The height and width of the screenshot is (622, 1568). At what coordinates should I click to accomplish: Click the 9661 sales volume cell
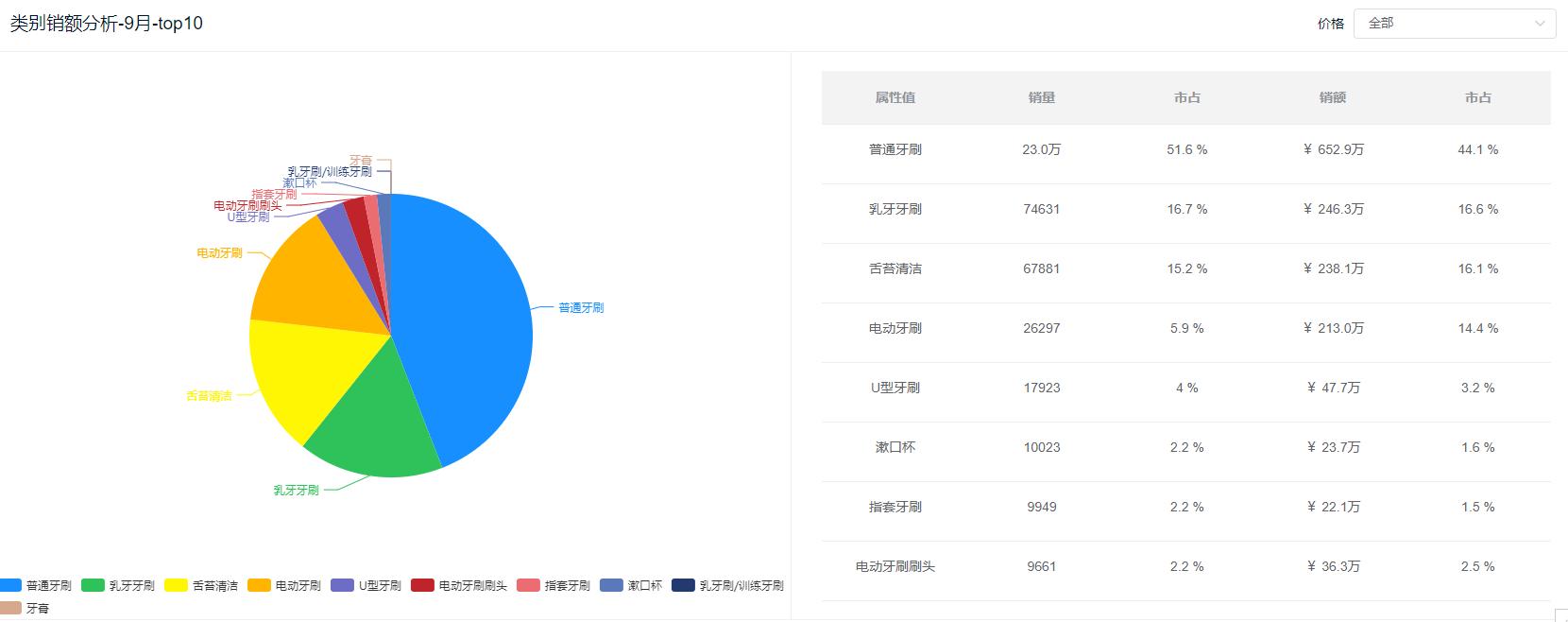(x=1042, y=566)
